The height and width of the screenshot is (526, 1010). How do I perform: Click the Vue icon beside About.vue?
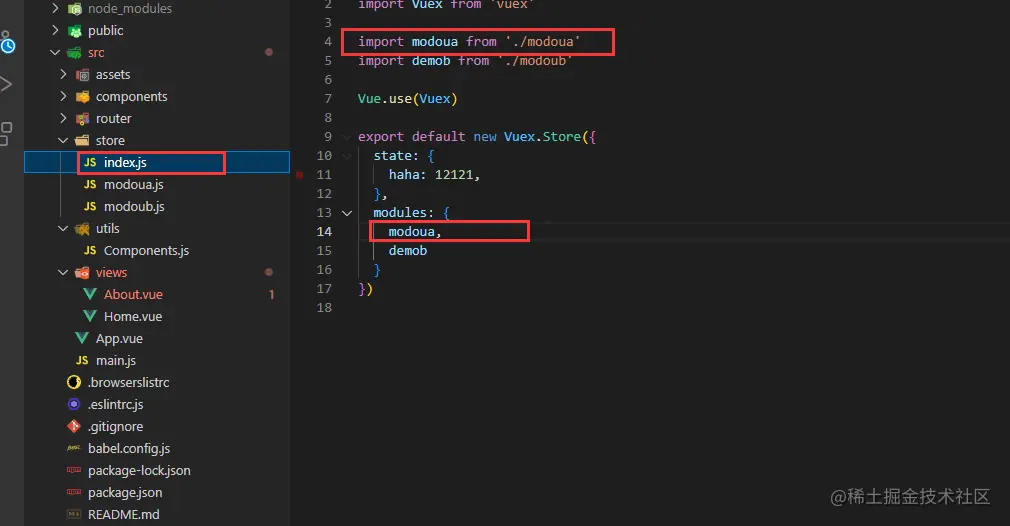pyautogui.click(x=90, y=294)
